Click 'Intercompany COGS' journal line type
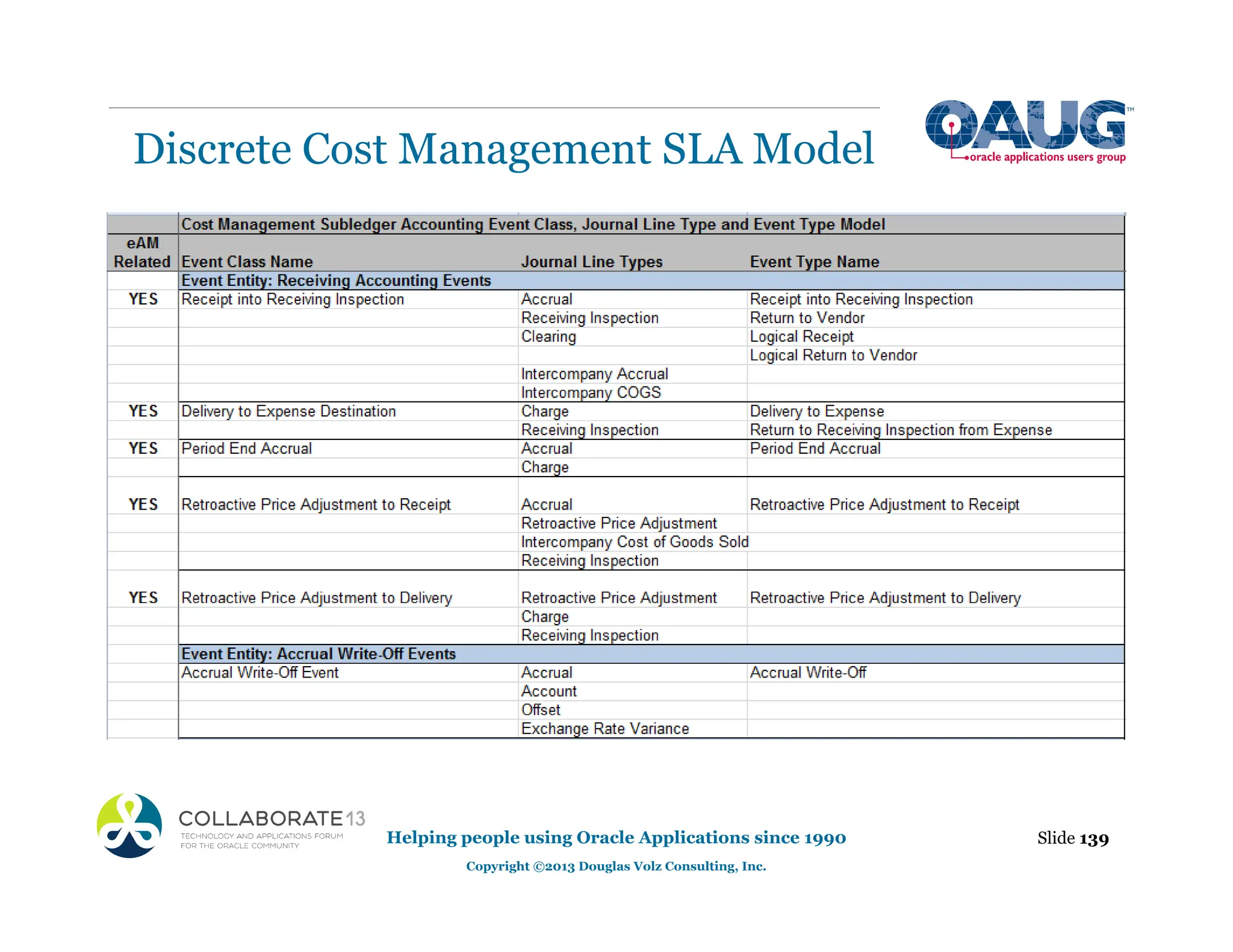 tap(591, 392)
